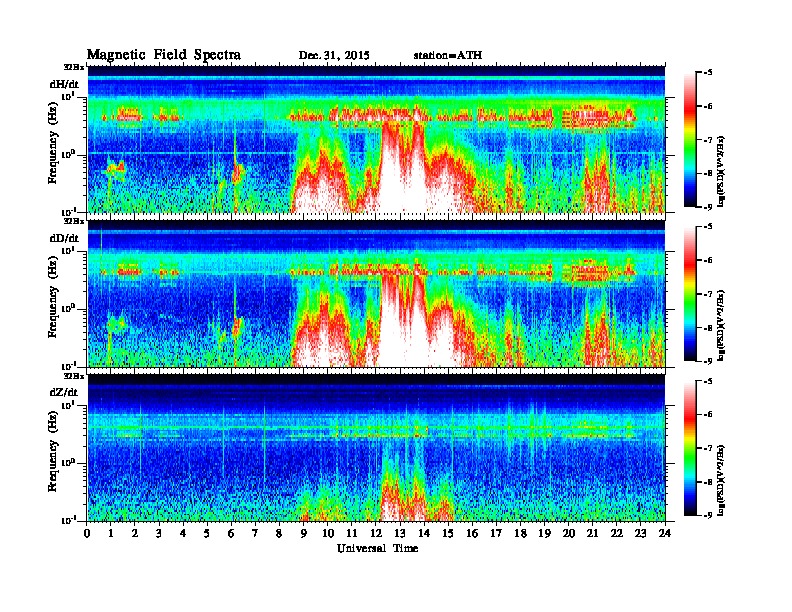Click the dD/dt spectrogram plot
The height and width of the screenshot is (612, 792).
point(376,293)
